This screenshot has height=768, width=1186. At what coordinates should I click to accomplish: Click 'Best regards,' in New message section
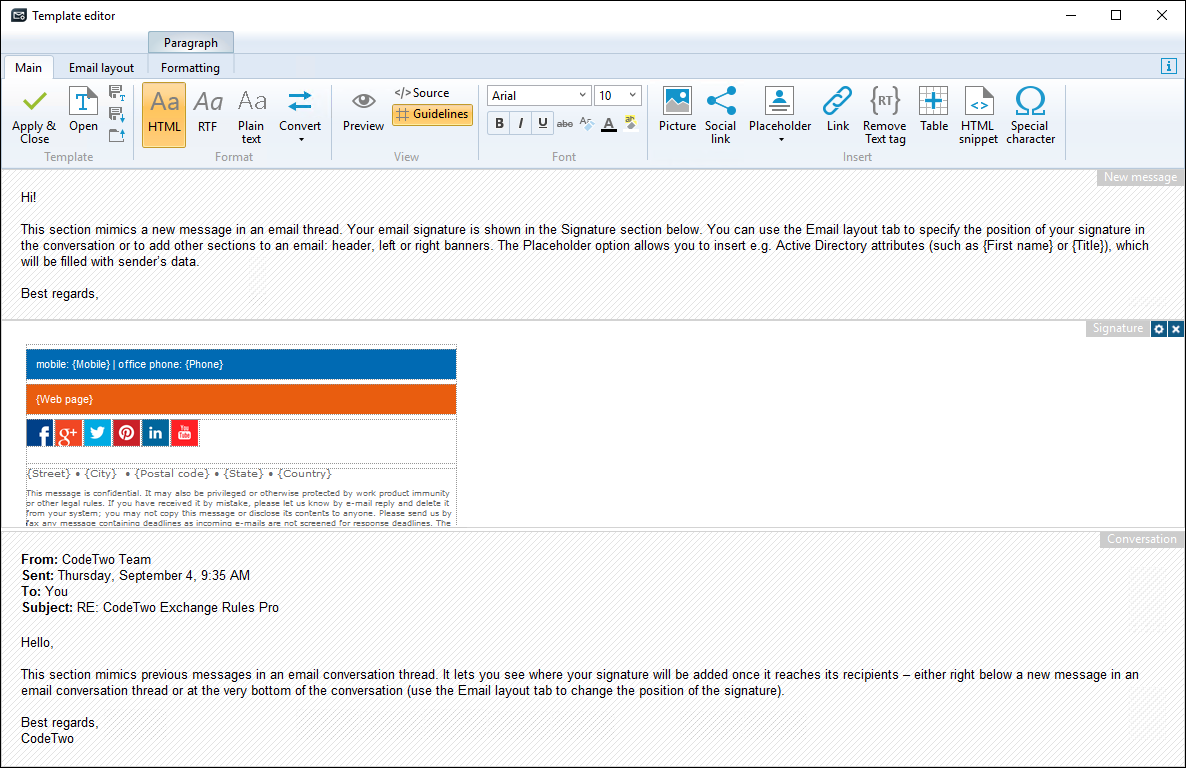tap(60, 294)
